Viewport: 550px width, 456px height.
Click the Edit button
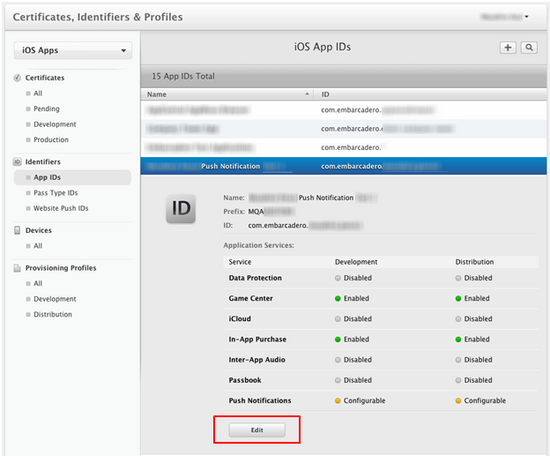[x=257, y=430]
